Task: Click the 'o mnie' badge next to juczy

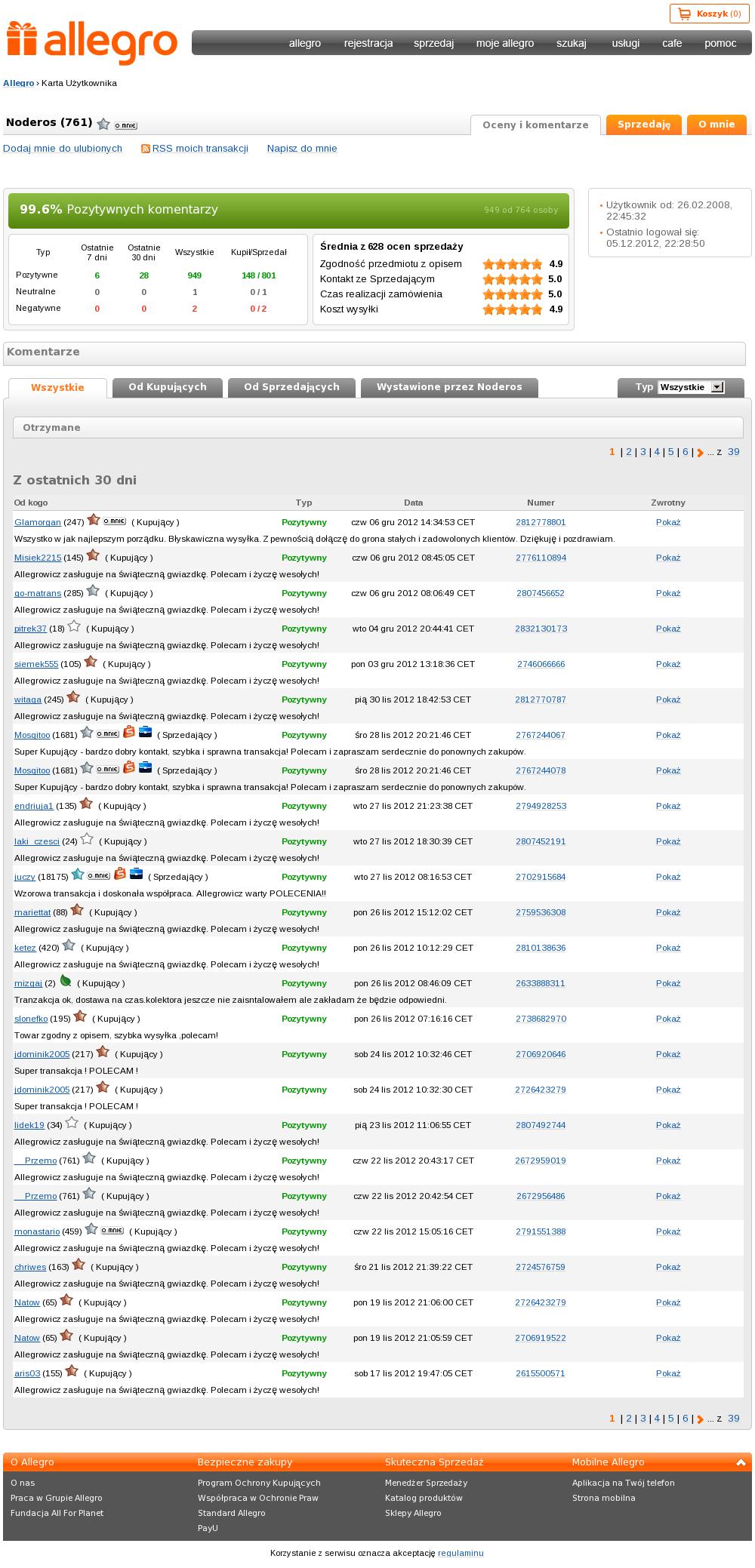Action: [x=98, y=876]
